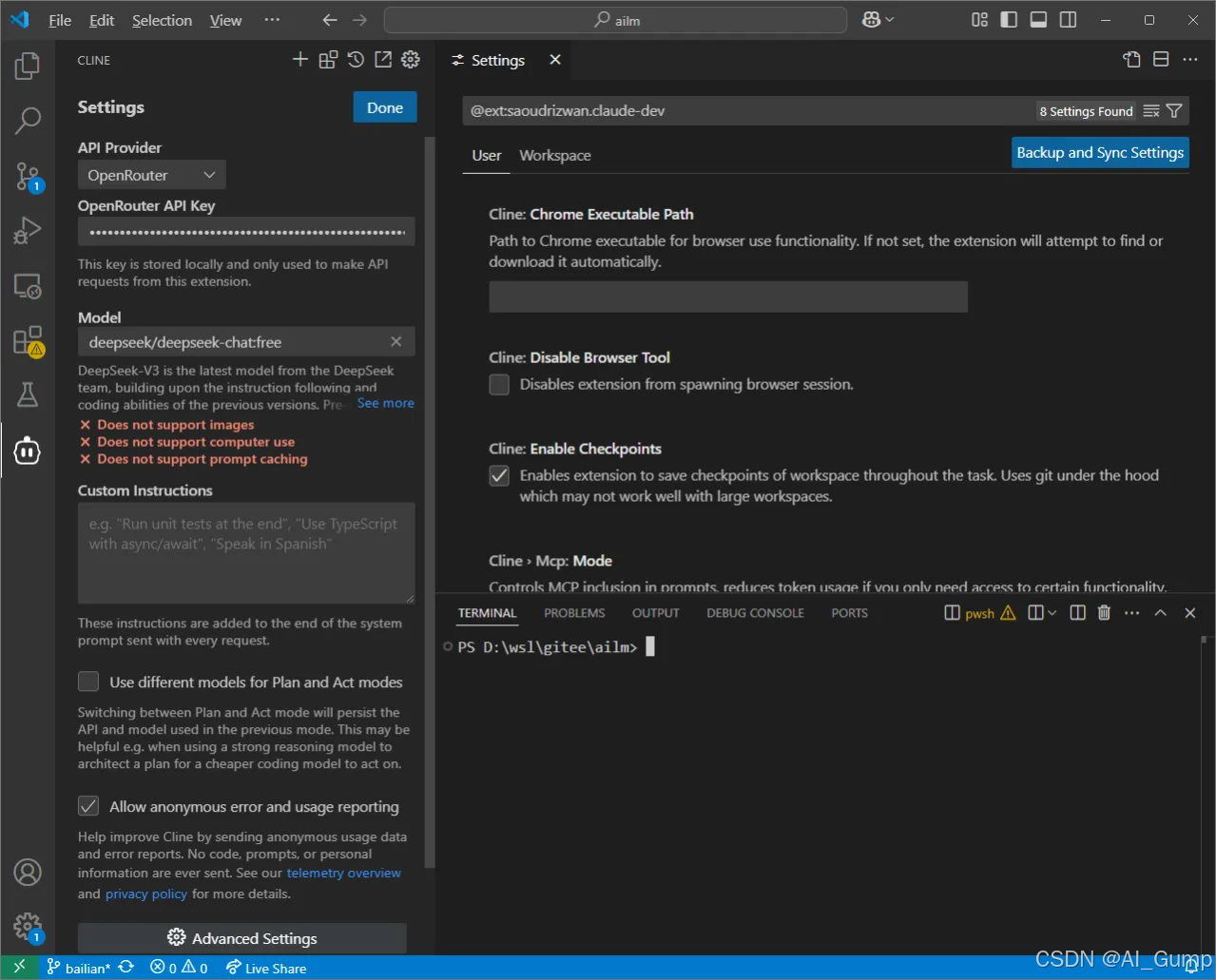The image size is (1216, 980).
Task: Click Backup and Sync Settings button
Action: tap(1100, 152)
